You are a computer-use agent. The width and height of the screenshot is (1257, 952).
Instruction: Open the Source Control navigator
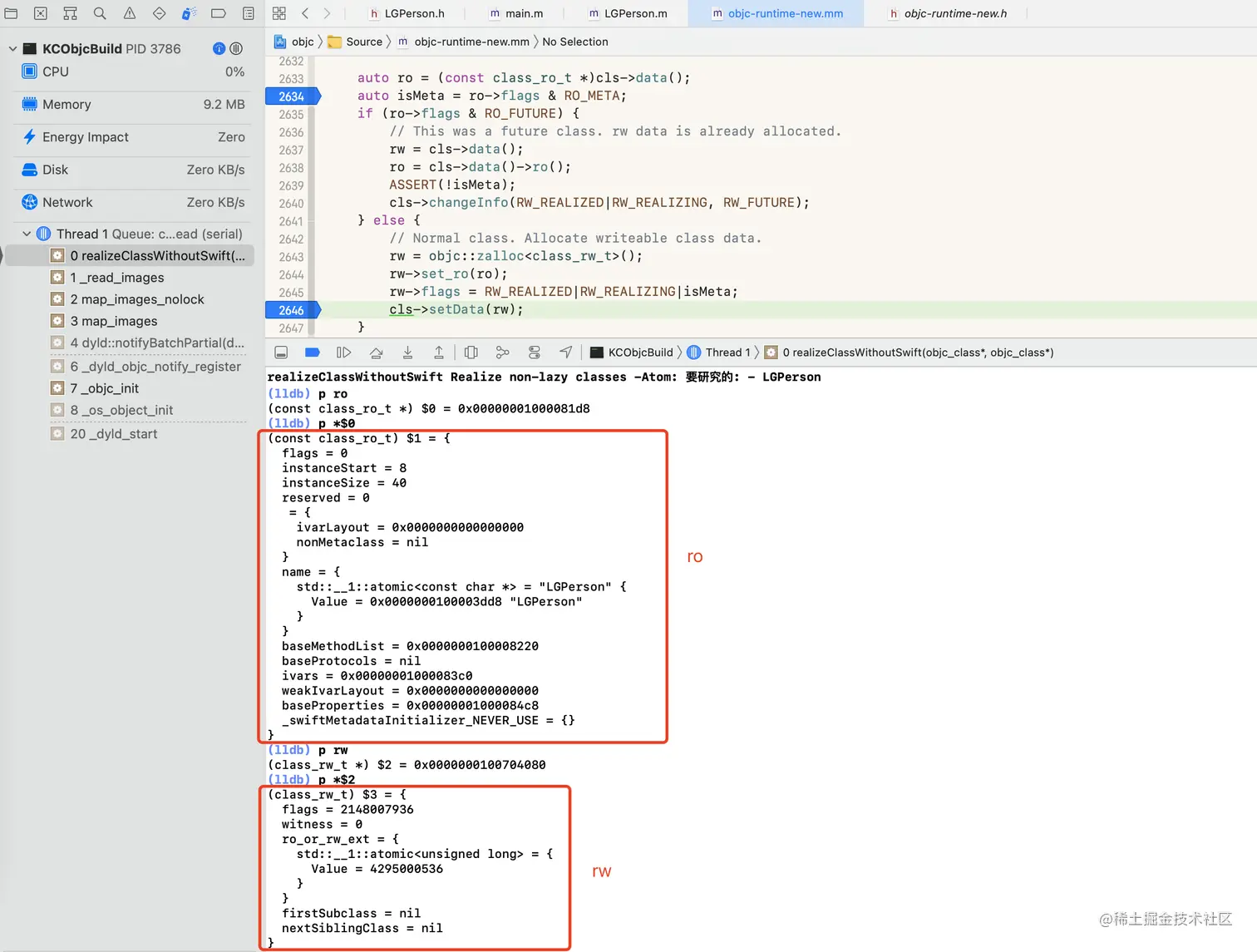pos(41,13)
